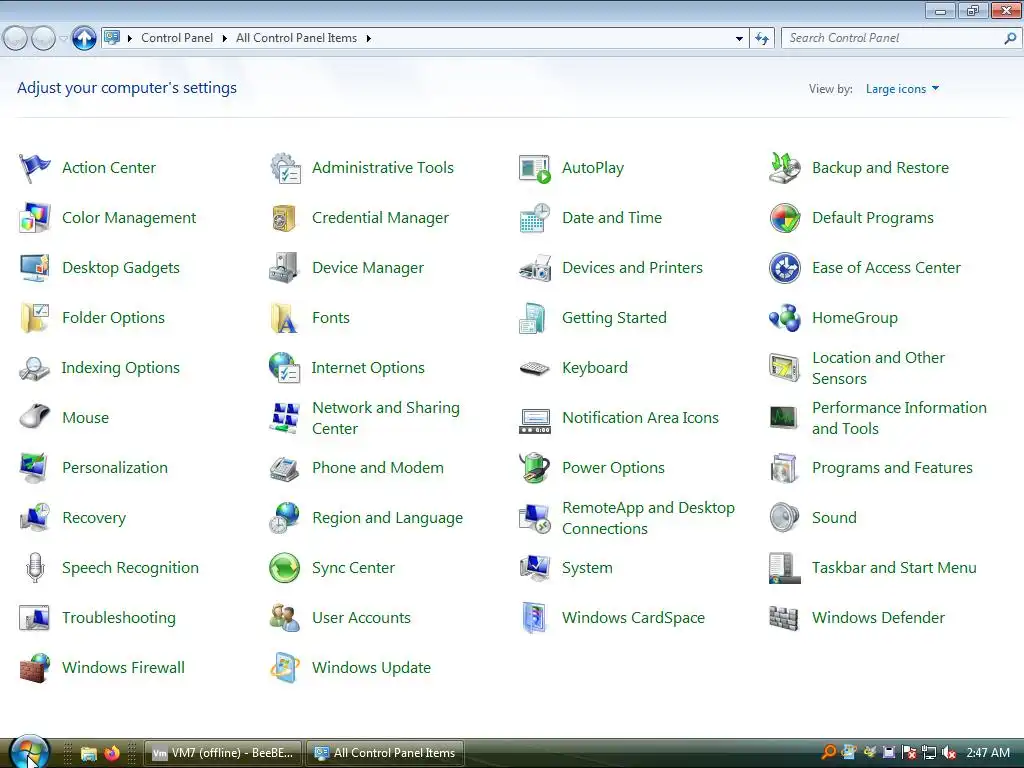Open the Region and Language link
The width and height of the screenshot is (1024, 768).
pos(387,518)
